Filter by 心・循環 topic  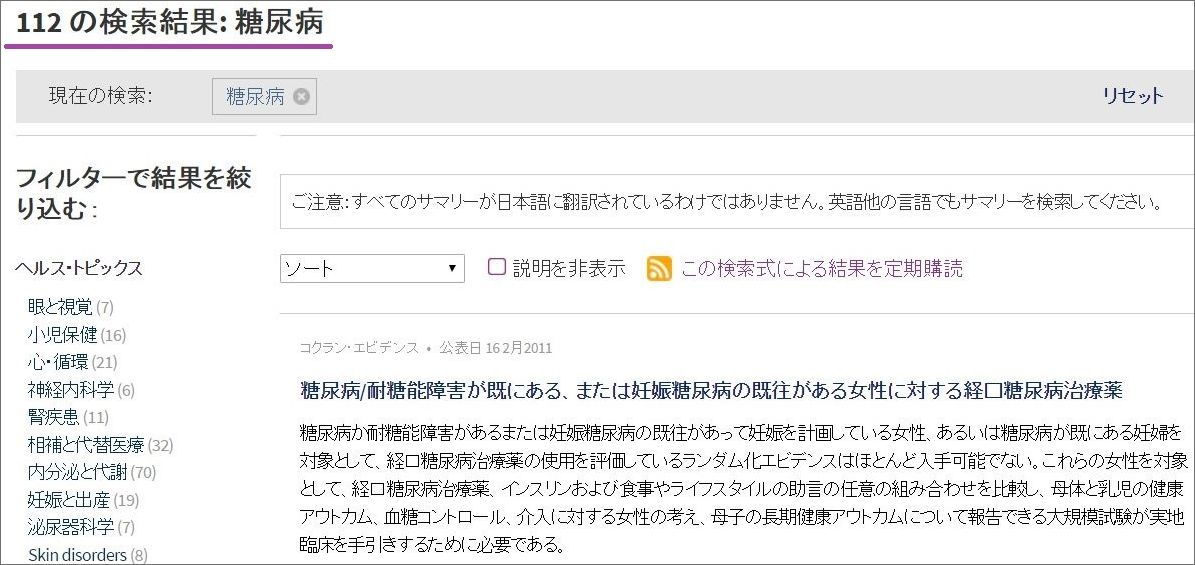coord(58,362)
